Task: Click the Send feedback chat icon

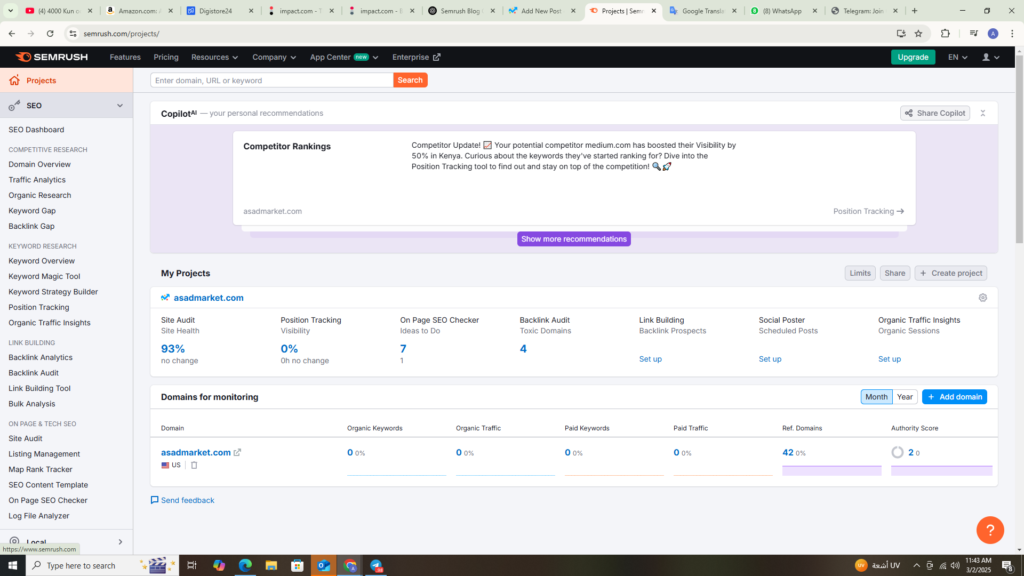Action: [x=155, y=500]
